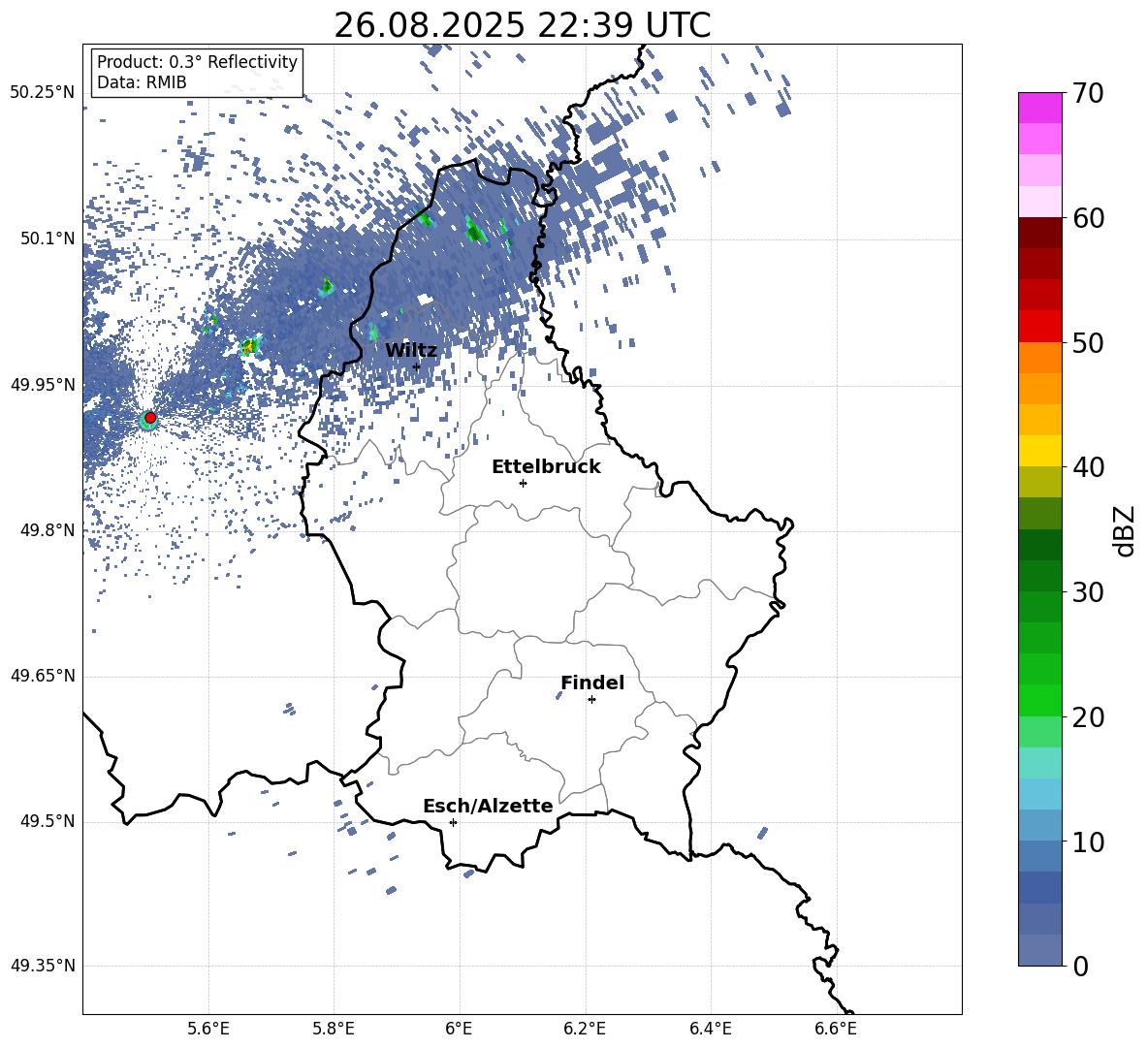Click the 'Data: RMIB' text
1148x1048 pixels.
(x=142, y=82)
